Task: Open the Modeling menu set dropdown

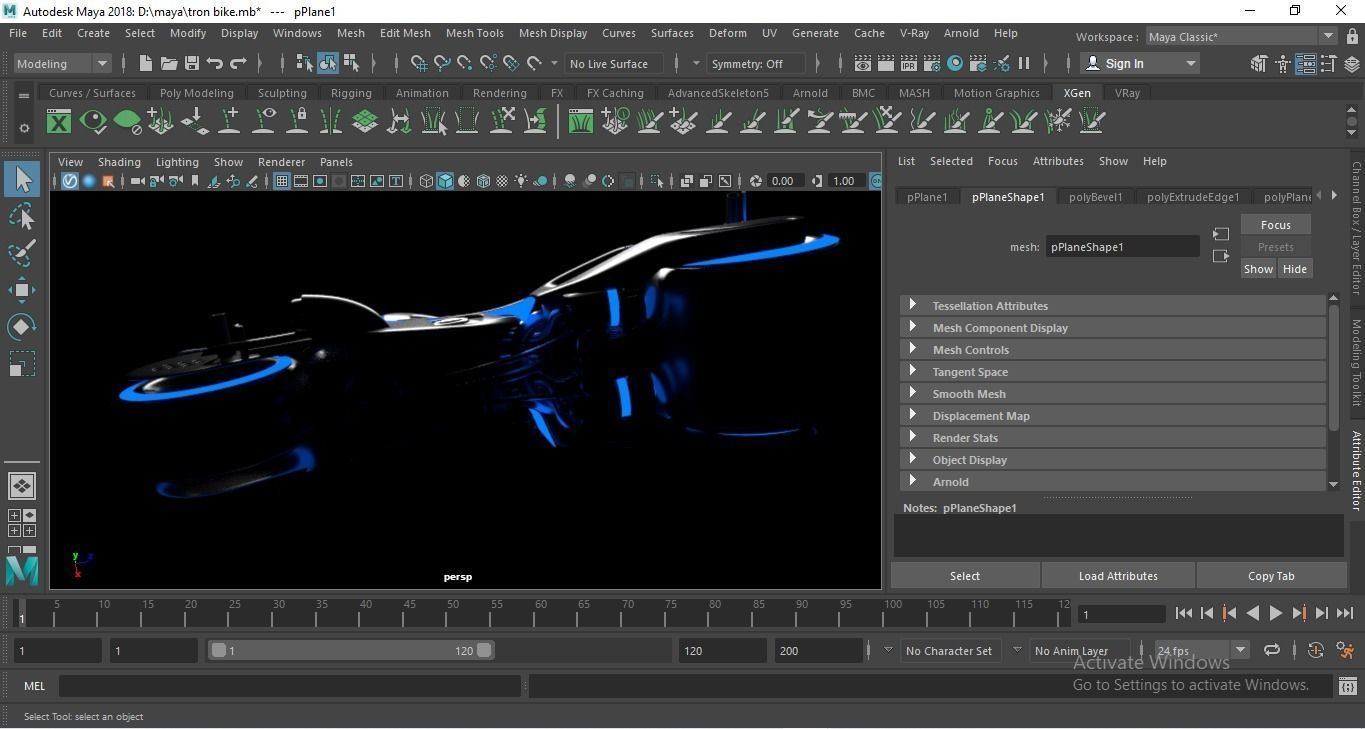Action: [62, 63]
